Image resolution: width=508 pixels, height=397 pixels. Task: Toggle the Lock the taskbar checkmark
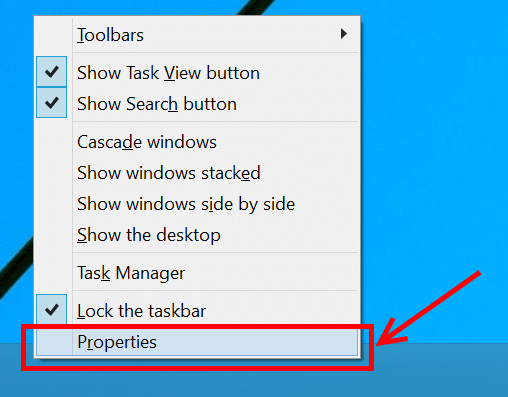coord(52,310)
